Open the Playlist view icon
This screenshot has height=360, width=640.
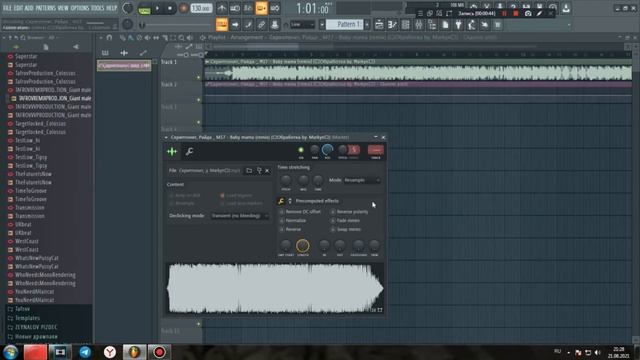(379, 25)
